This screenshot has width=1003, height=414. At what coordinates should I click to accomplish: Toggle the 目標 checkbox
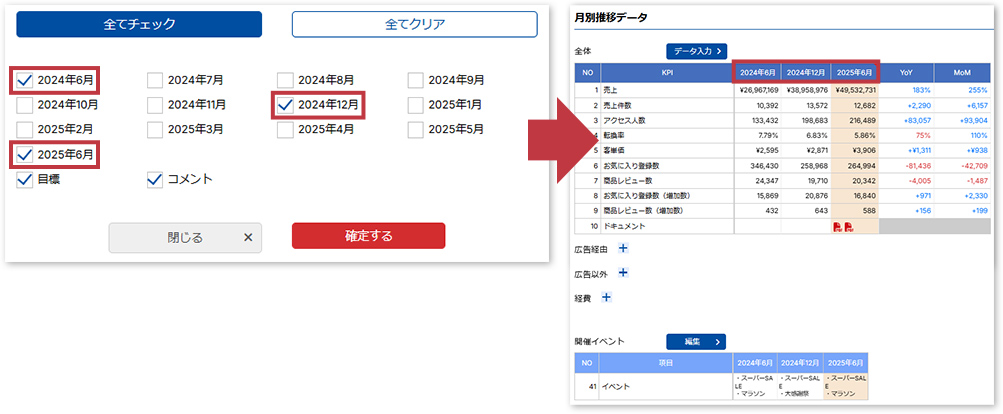tap(25, 180)
